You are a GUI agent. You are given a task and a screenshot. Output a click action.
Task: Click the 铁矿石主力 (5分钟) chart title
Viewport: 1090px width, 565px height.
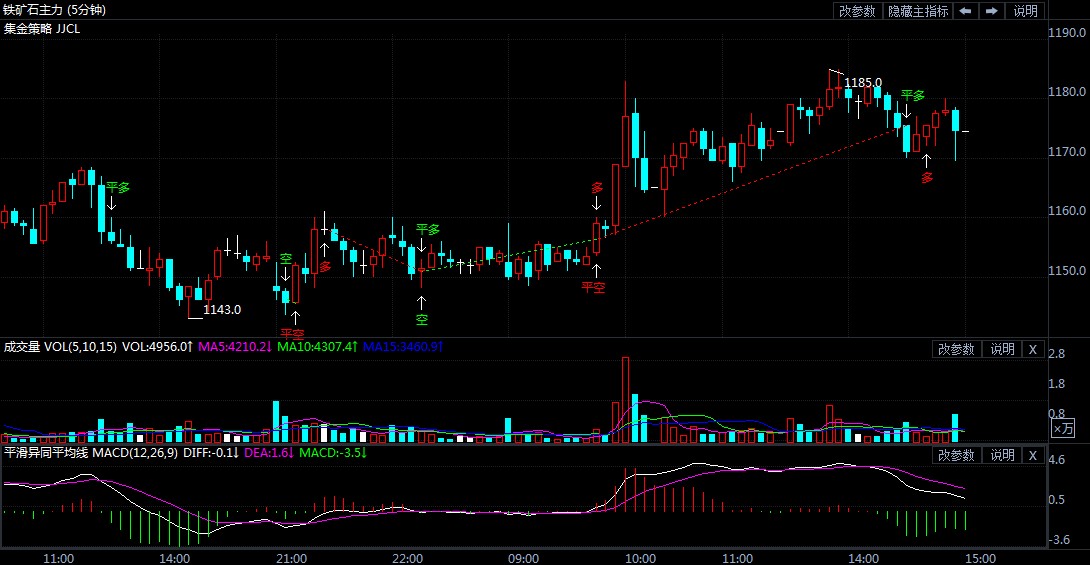click(x=54, y=10)
